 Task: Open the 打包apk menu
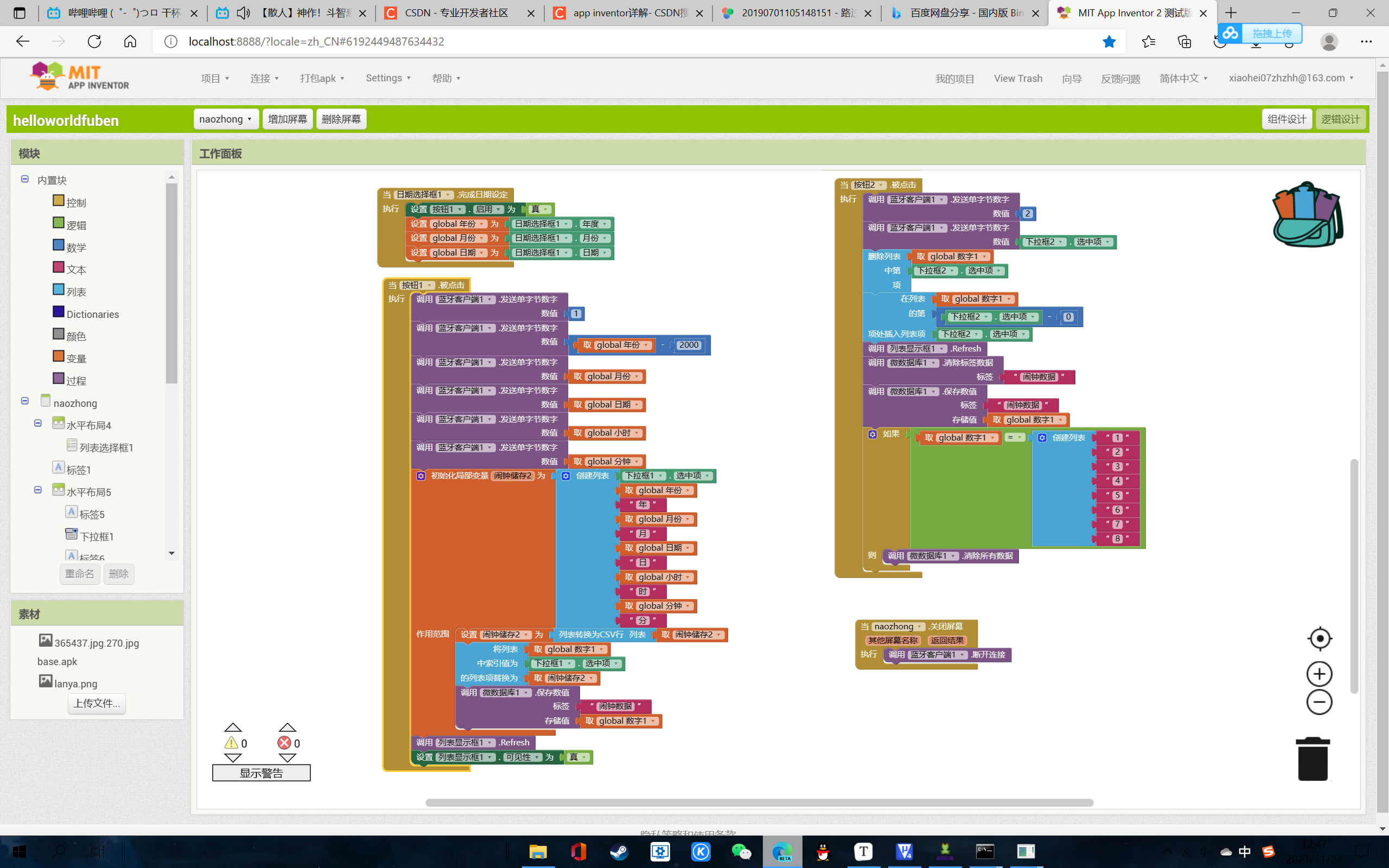pyautogui.click(x=322, y=78)
